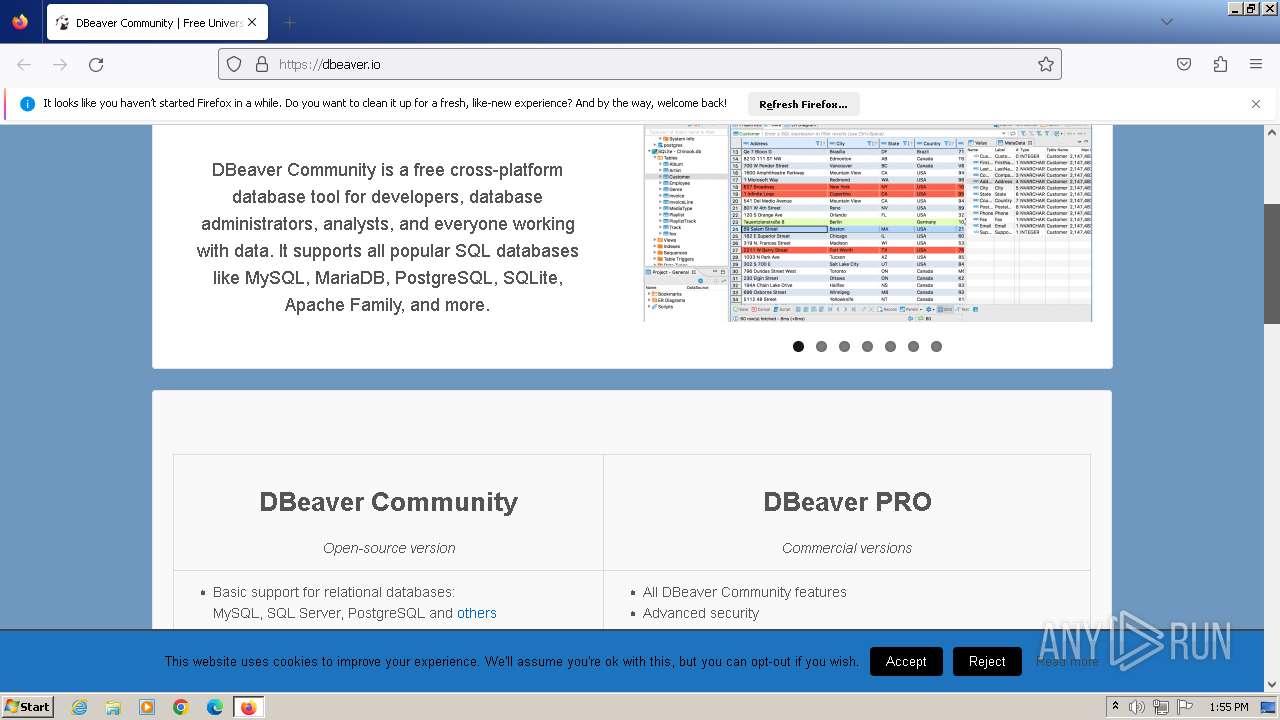Launch Internet Explorer from taskbar
This screenshot has height=720, width=1280.
pyautogui.click(x=79, y=707)
